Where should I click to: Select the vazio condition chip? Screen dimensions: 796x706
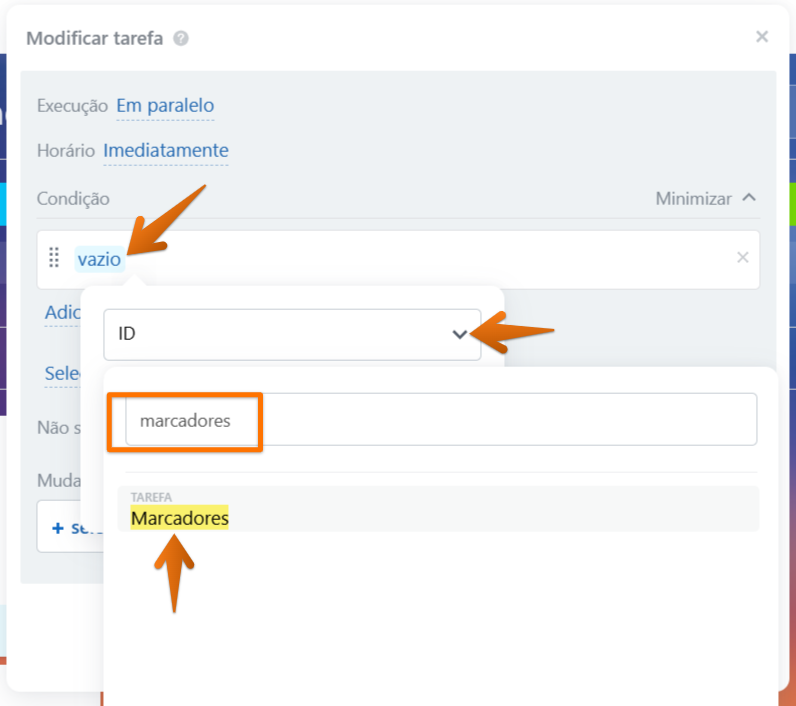tap(100, 259)
